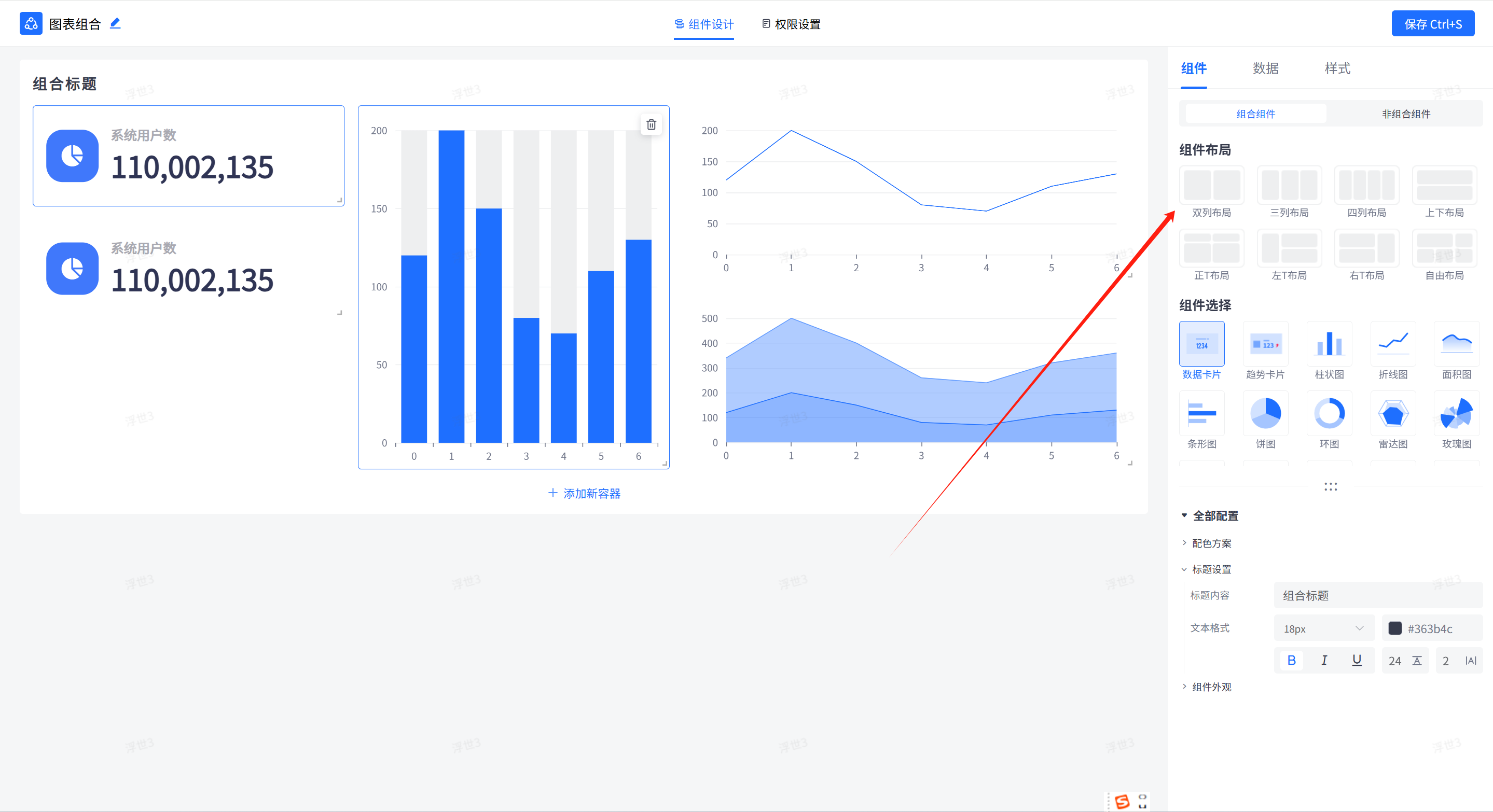Open the 权限设置 tab
This screenshot has height=812, width=1493.
(x=791, y=24)
